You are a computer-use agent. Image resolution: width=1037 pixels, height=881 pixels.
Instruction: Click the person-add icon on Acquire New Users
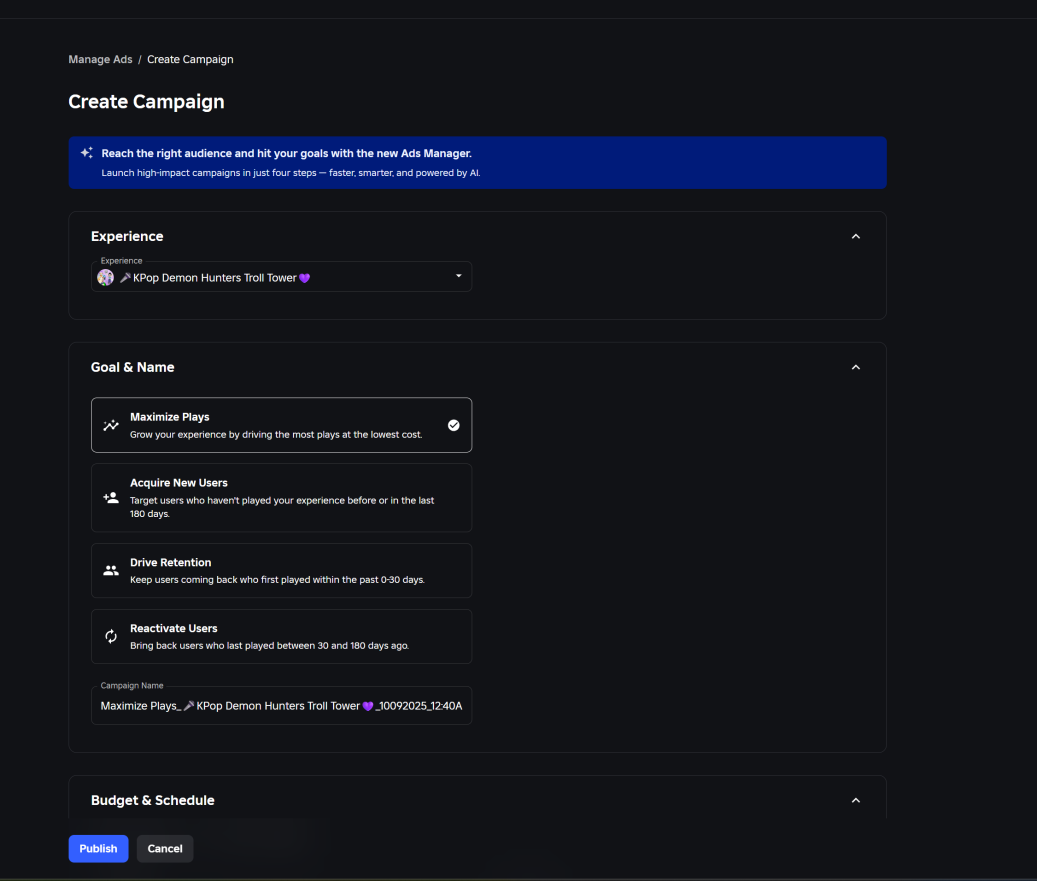[110, 496]
